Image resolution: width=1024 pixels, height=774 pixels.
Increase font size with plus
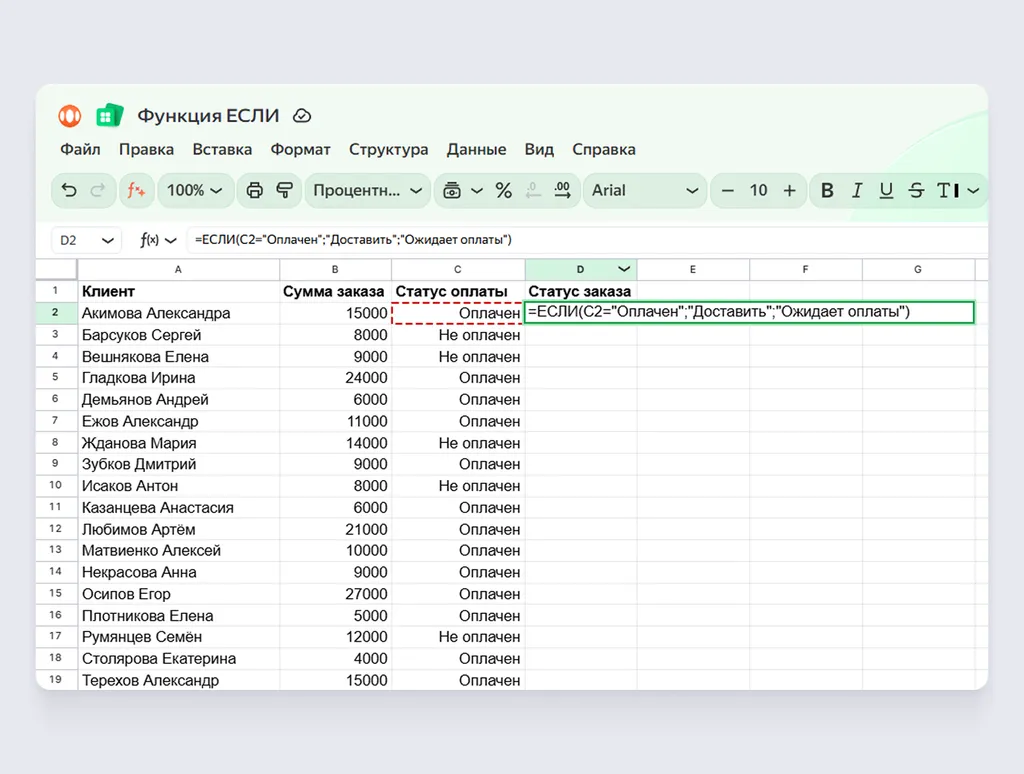[x=790, y=190]
